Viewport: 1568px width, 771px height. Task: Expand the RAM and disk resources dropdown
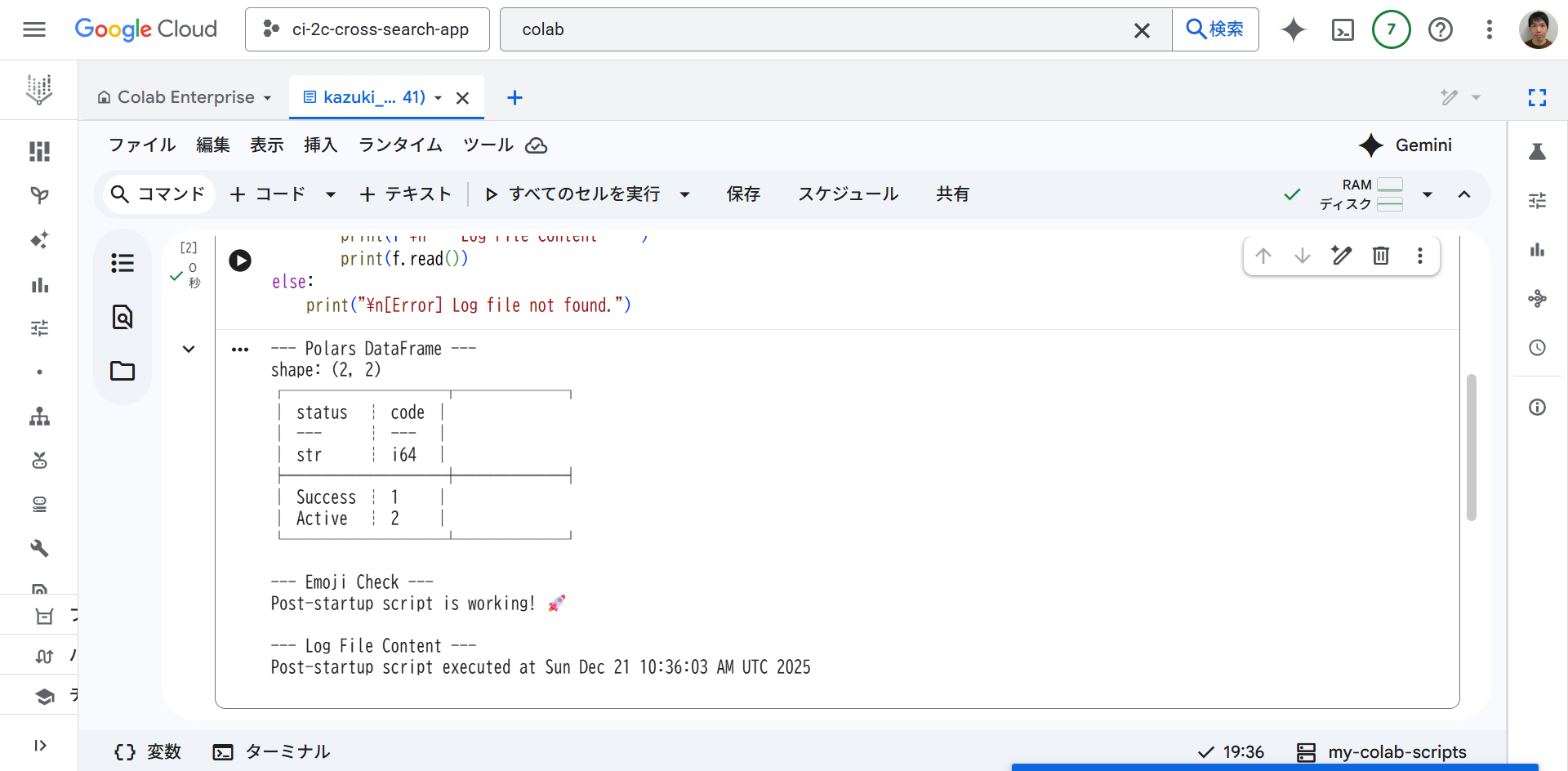[1428, 194]
